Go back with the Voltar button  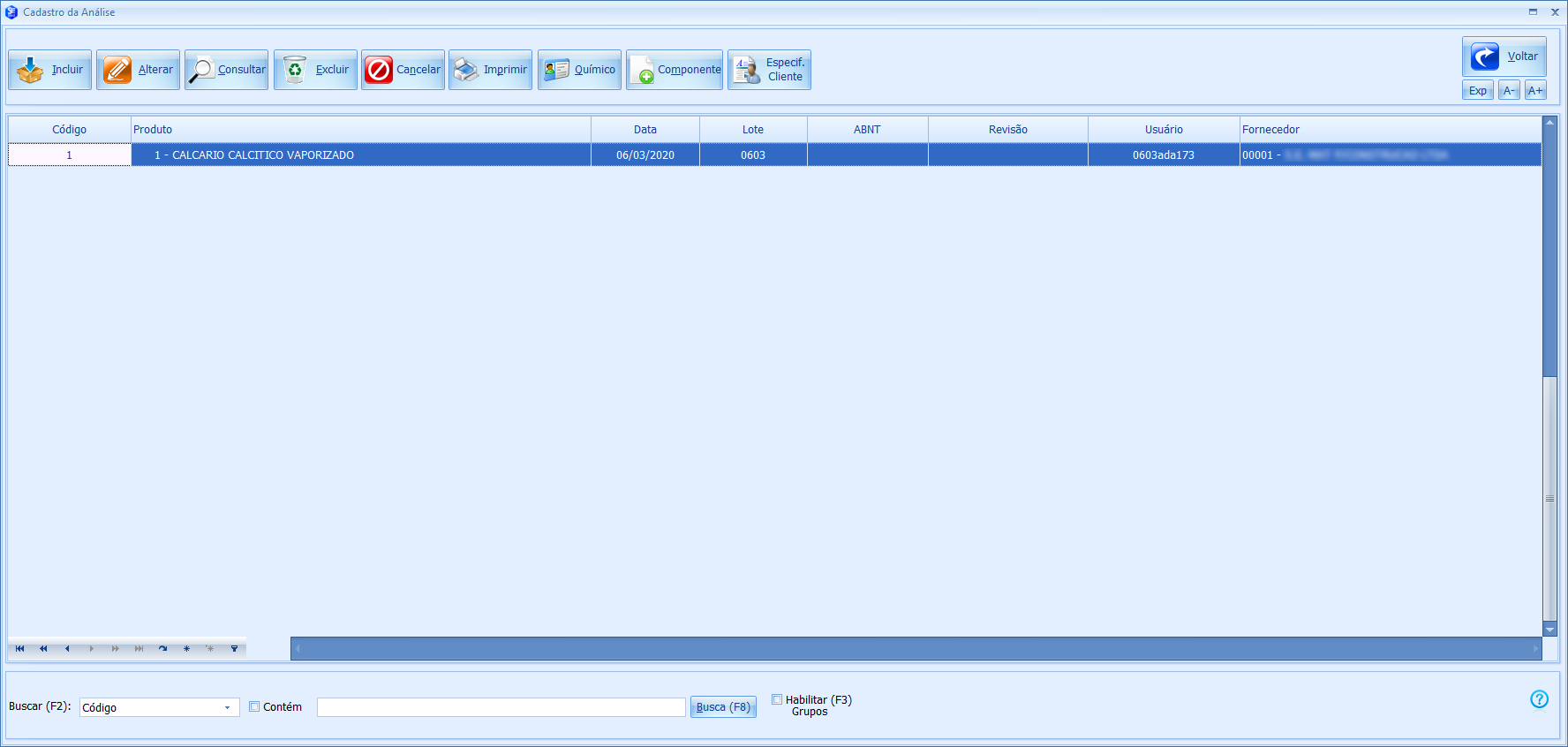pos(1504,57)
